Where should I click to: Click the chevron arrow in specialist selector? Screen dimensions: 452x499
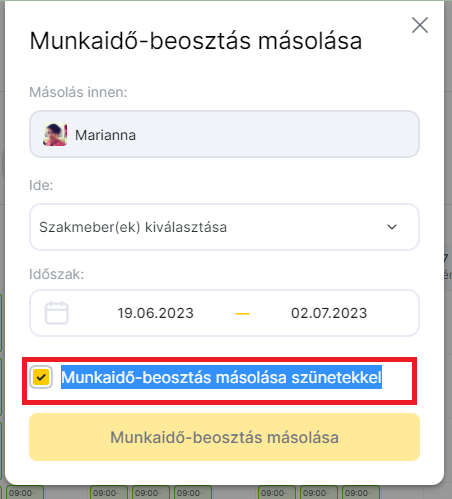(x=392, y=227)
